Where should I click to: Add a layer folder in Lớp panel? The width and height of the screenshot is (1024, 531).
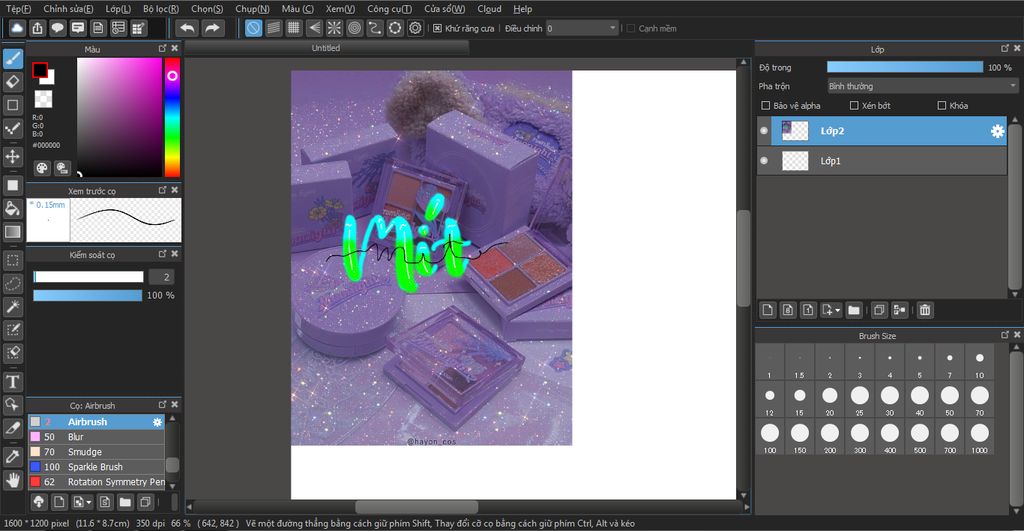(x=854, y=310)
